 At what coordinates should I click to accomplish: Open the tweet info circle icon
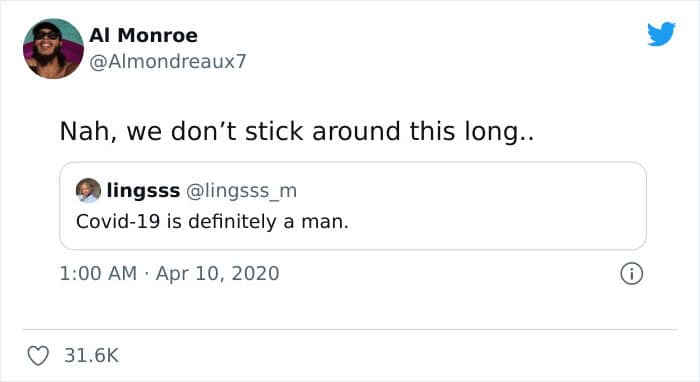pyautogui.click(x=632, y=274)
